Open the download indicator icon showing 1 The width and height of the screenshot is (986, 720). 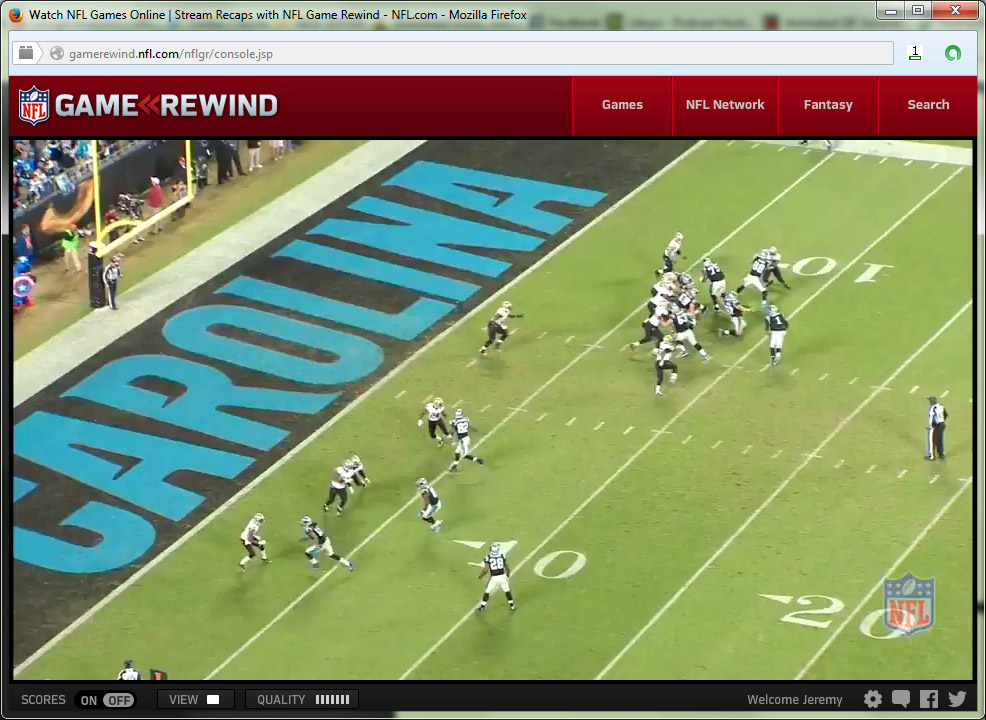[915, 53]
